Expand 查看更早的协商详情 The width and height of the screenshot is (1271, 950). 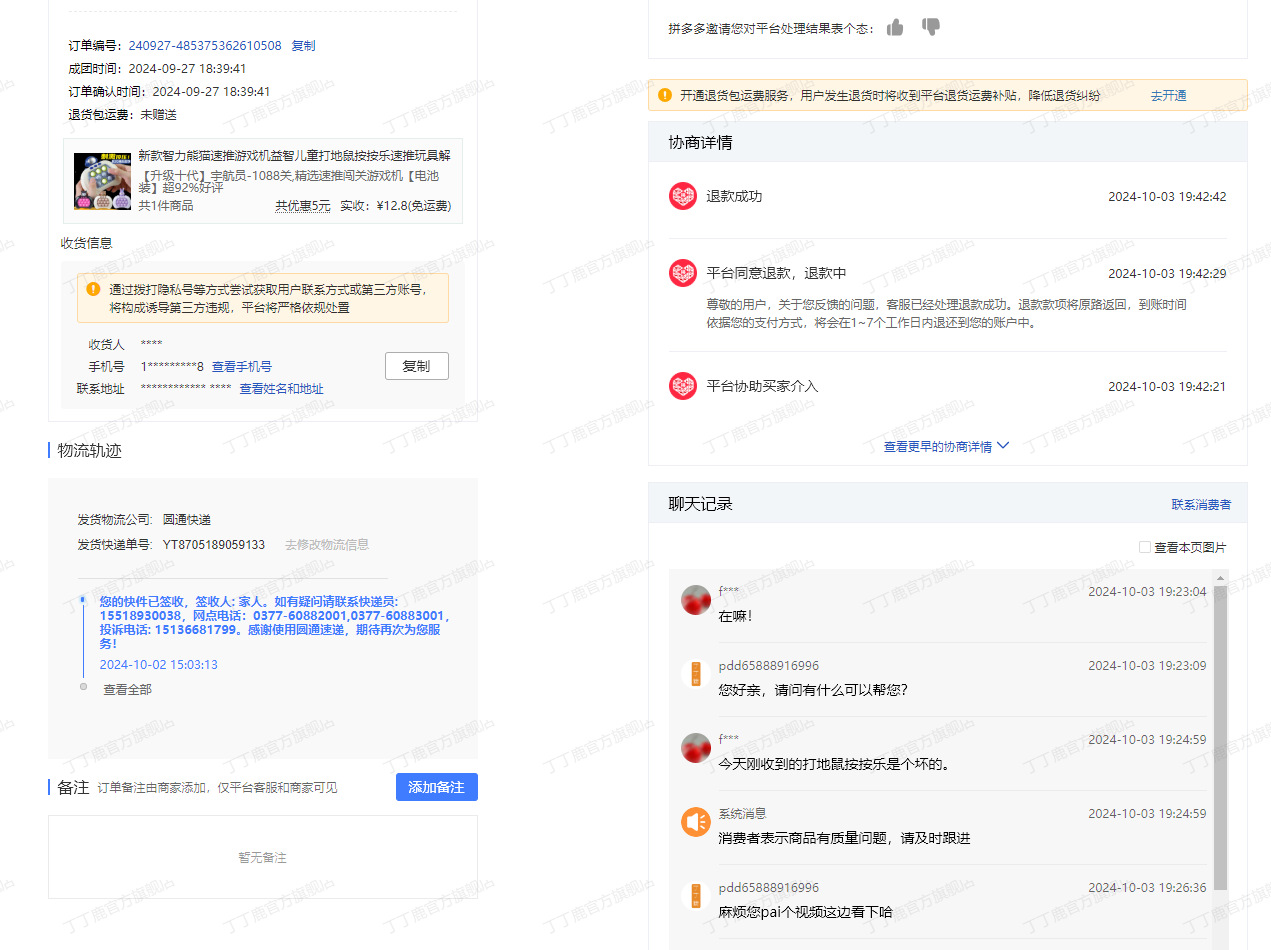click(946, 446)
